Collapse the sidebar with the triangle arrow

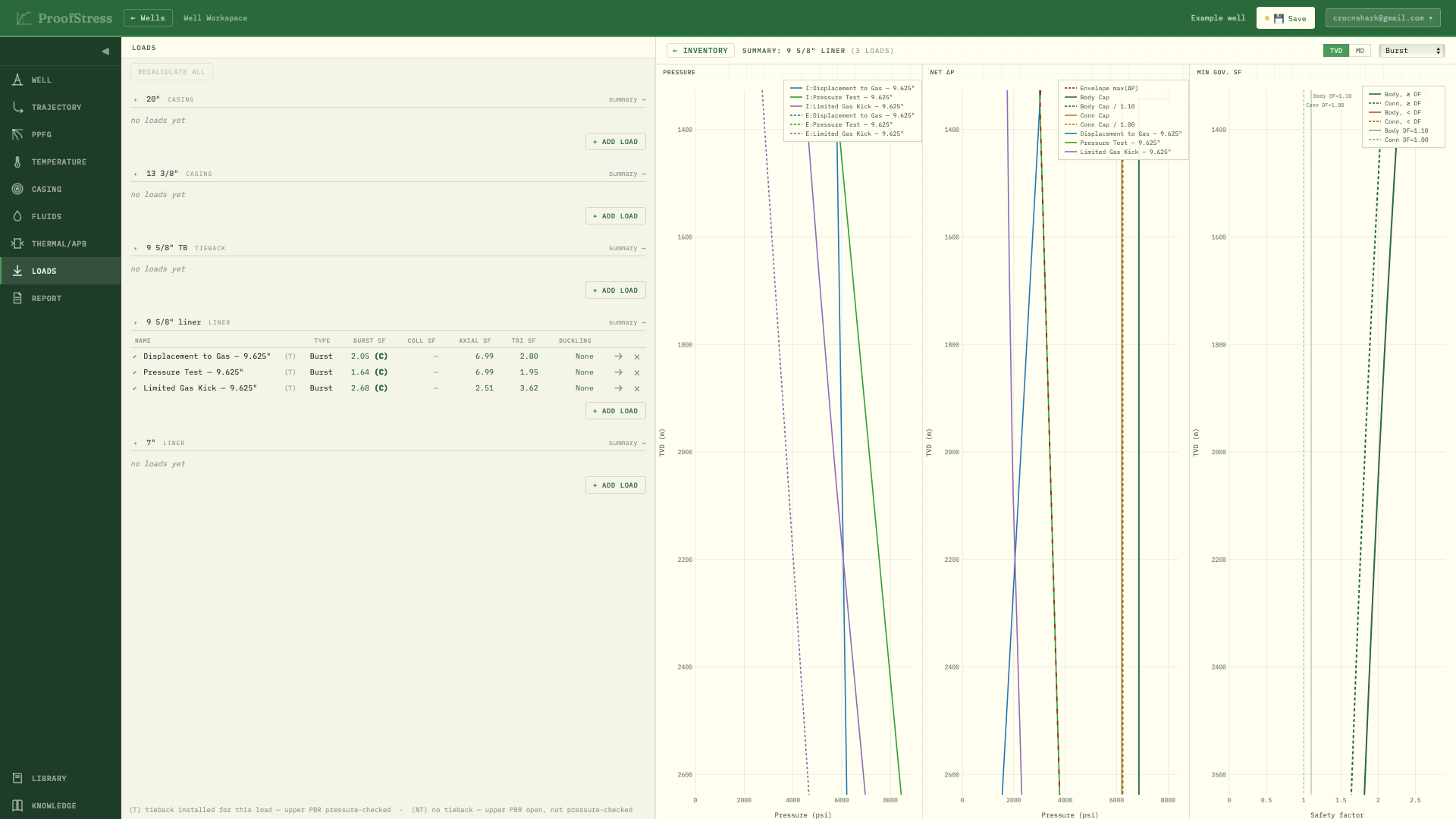[105, 52]
